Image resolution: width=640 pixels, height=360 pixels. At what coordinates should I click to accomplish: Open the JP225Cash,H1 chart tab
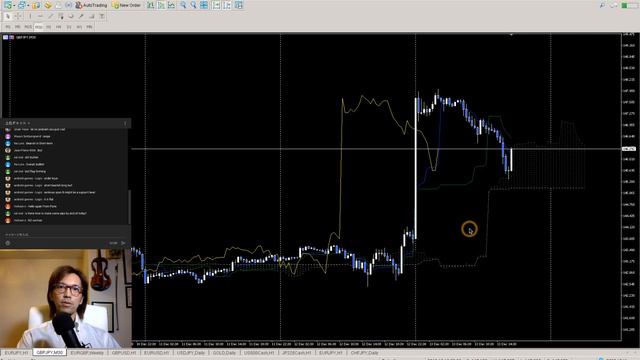tap(297, 353)
